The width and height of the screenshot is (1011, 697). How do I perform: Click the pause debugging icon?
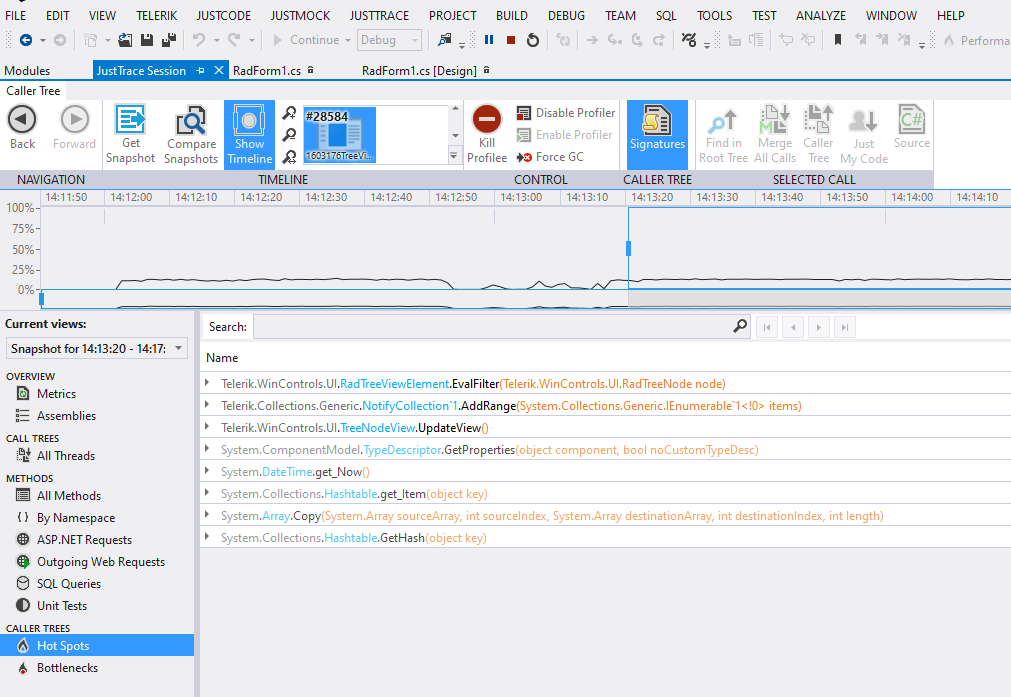click(x=489, y=40)
